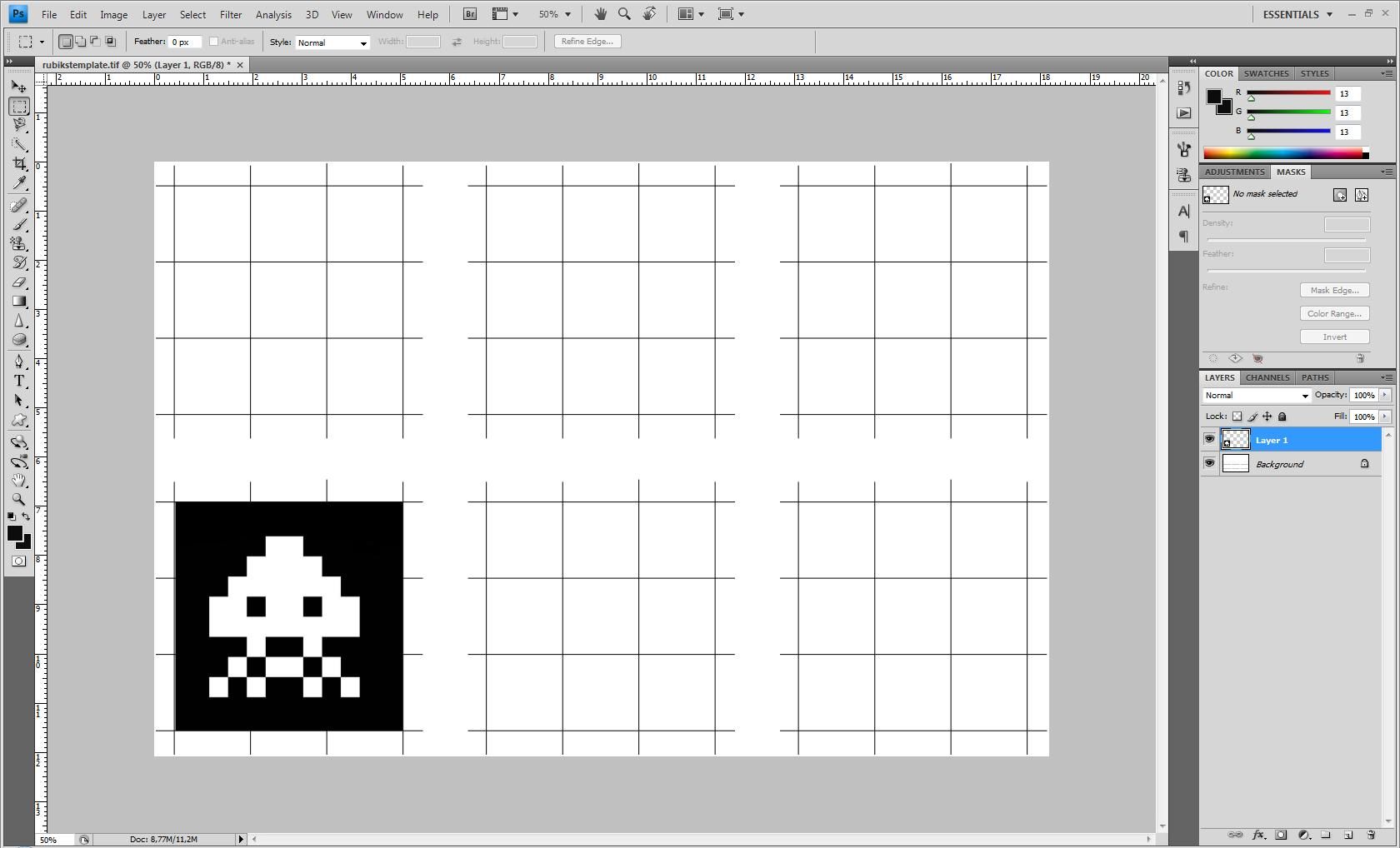Screen dimensions: 1400x848
Task: Open the layer style fx menu
Action: (1258, 835)
